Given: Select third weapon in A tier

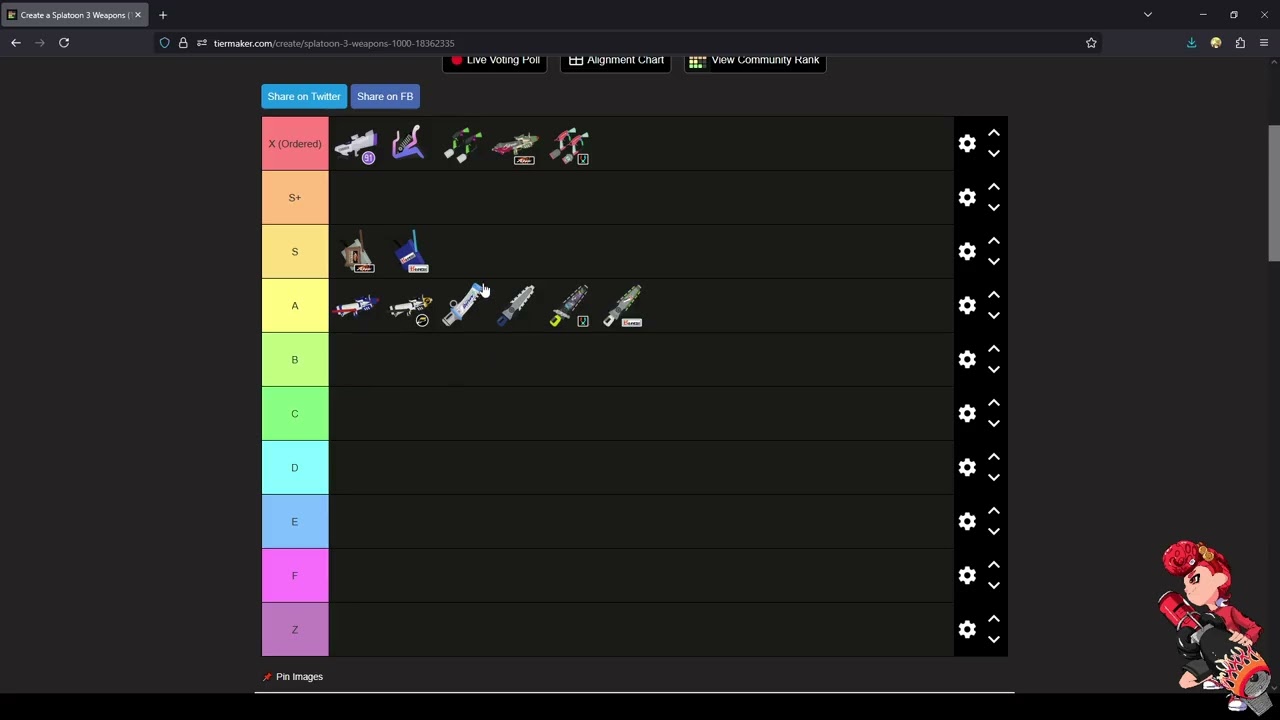Looking at the screenshot, I should tap(462, 306).
